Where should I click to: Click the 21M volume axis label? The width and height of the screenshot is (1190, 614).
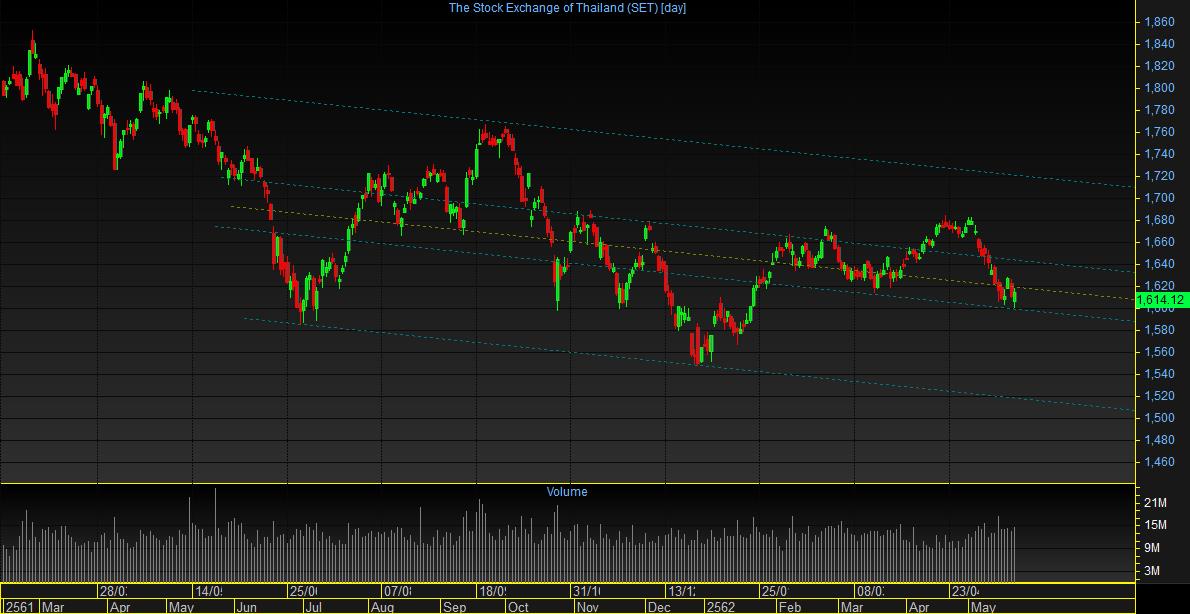pos(1154,502)
